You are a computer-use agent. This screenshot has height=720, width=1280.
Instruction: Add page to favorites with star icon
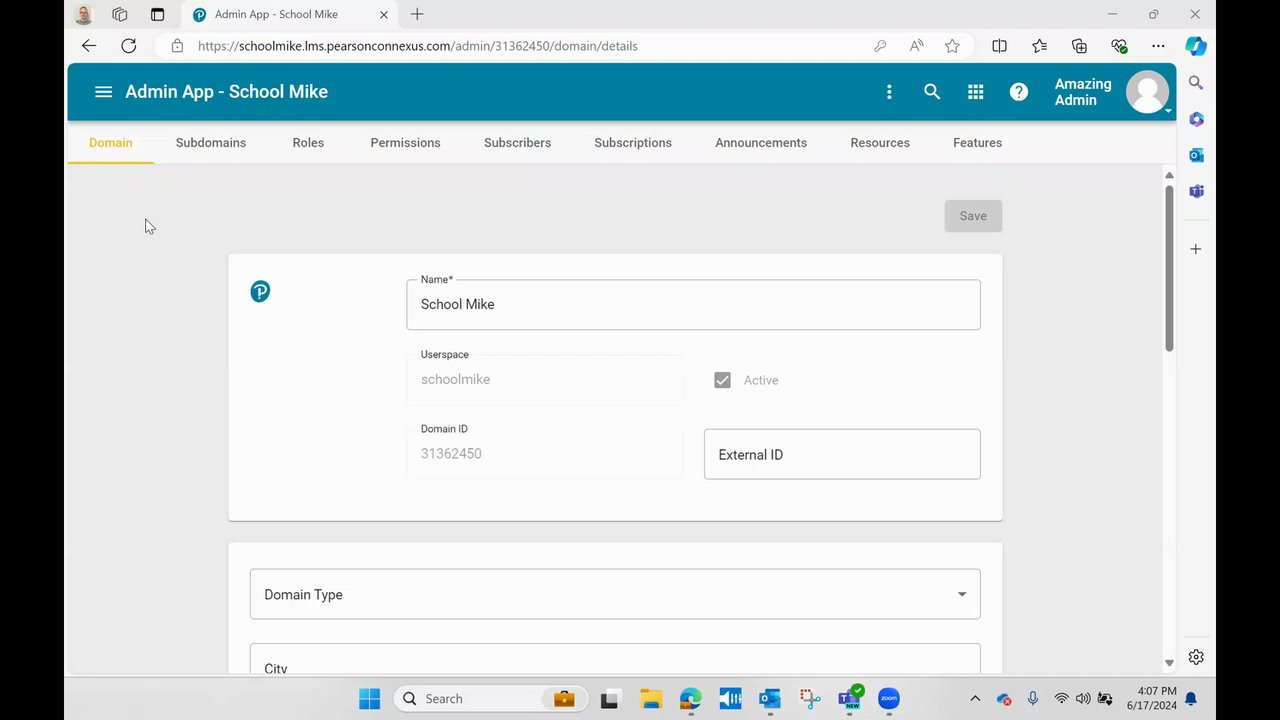[x=952, y=46]
